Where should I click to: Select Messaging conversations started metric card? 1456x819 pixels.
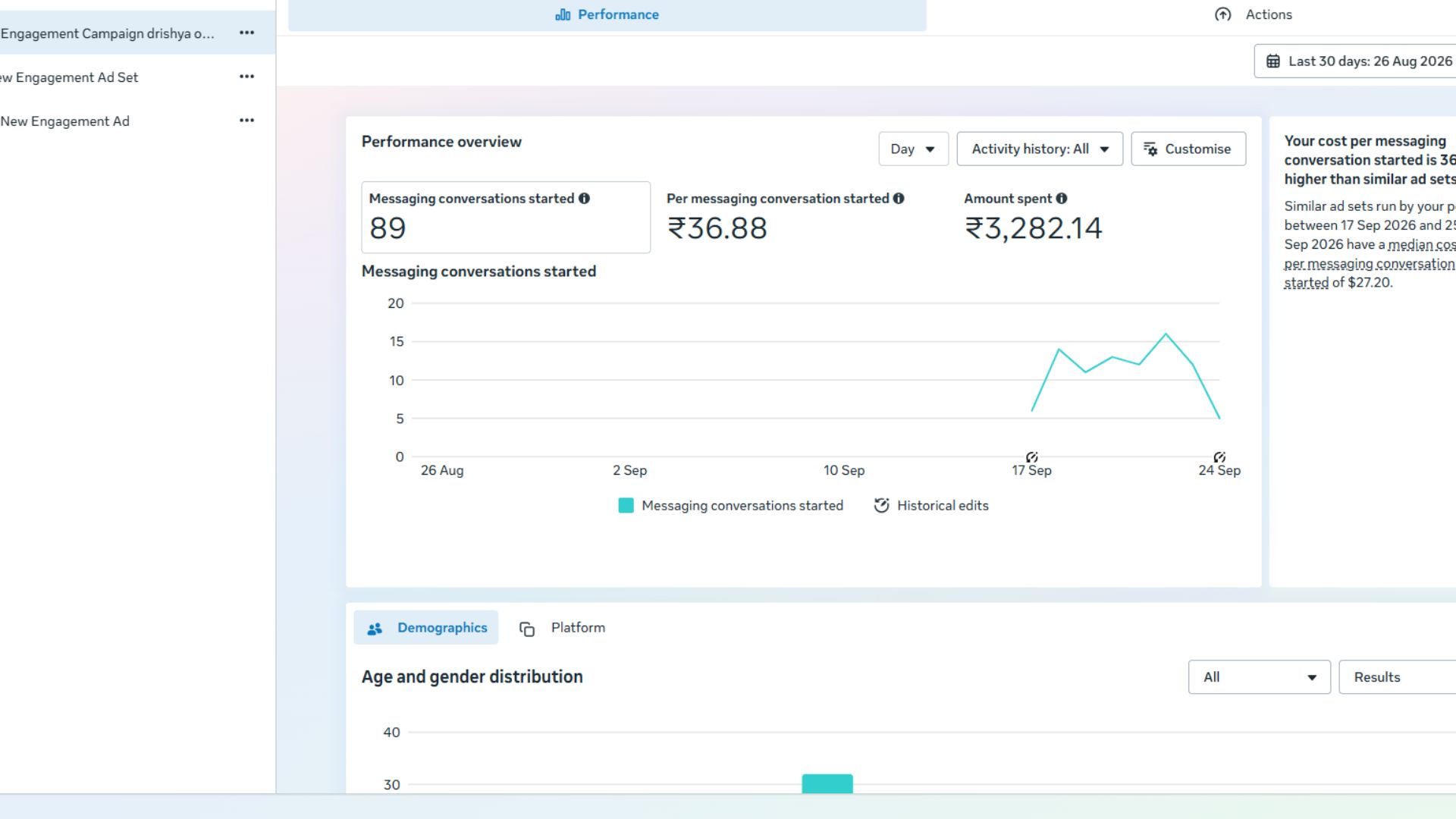click(x=506, y=218)
